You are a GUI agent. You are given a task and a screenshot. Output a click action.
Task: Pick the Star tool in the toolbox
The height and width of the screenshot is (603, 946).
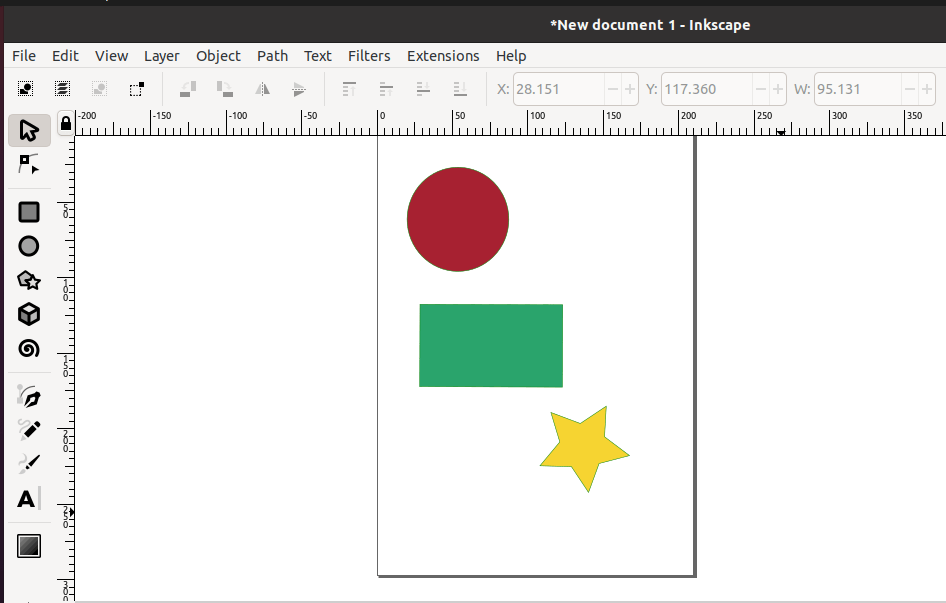28,280
